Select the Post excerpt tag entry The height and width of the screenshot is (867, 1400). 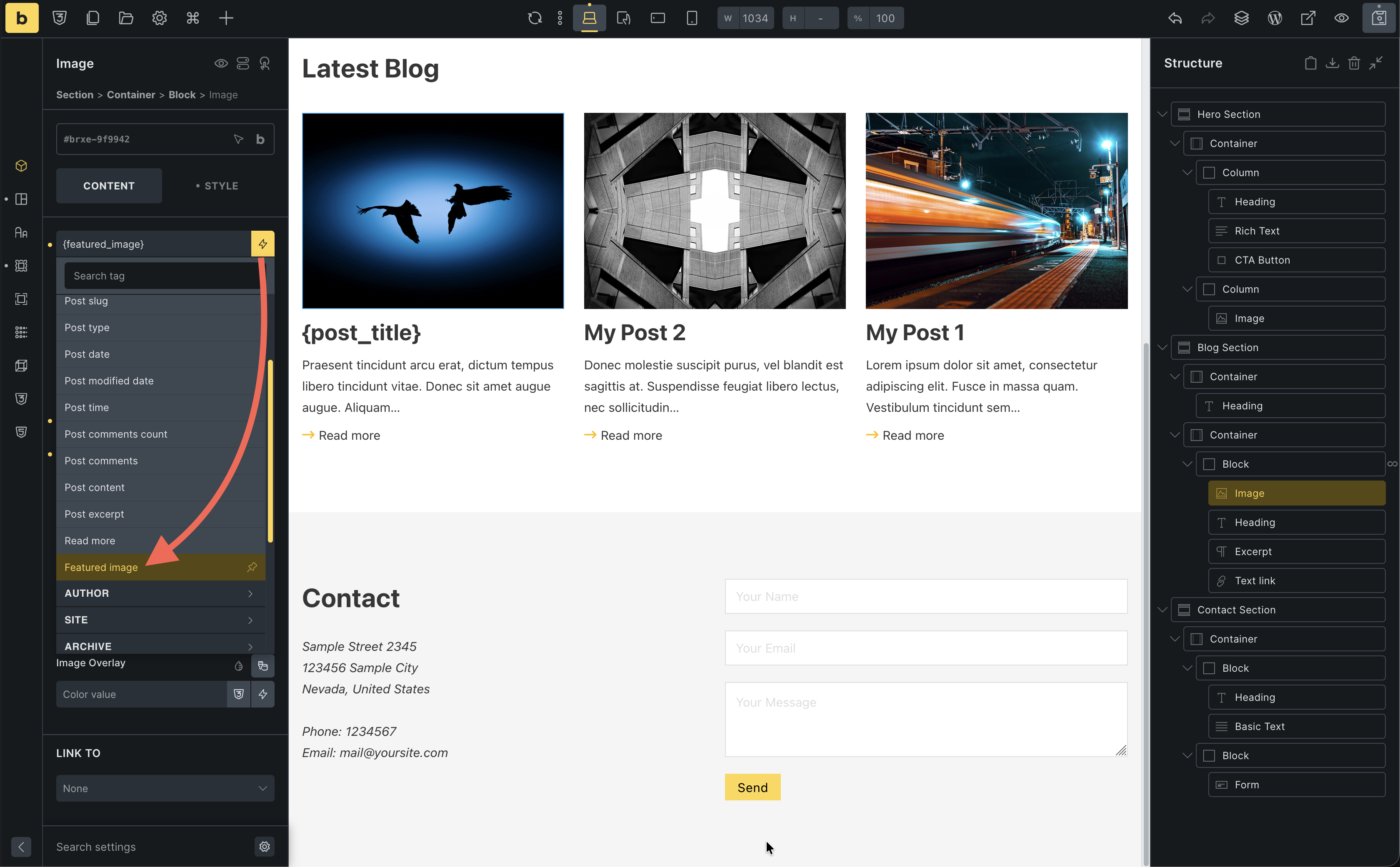pos(94,514)
